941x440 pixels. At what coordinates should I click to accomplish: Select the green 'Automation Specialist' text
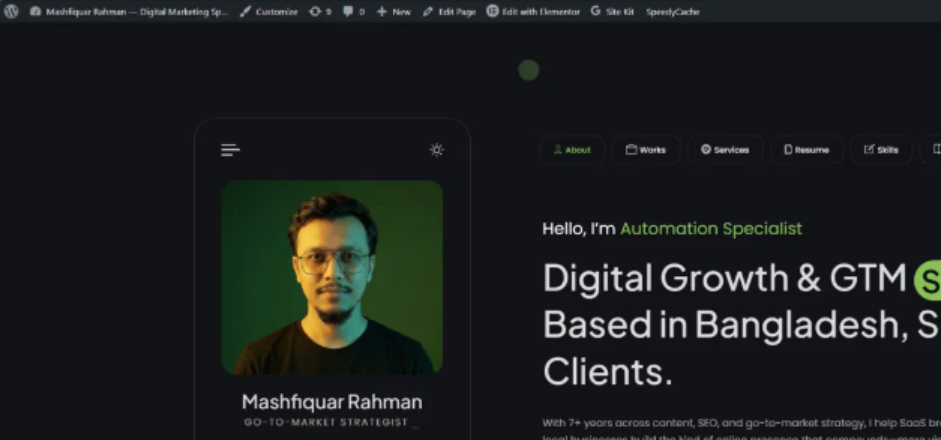711,229
